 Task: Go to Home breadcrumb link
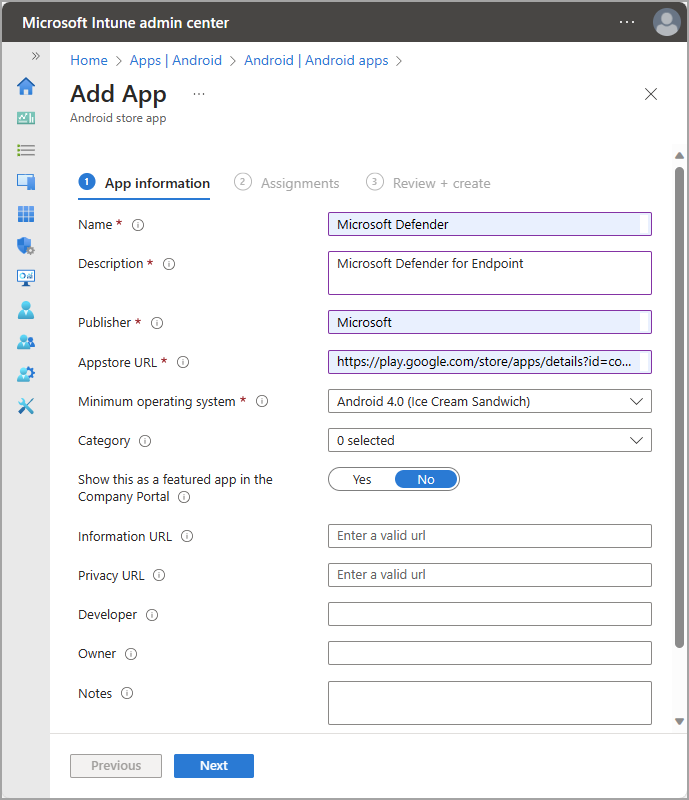[x=89, y=60]
